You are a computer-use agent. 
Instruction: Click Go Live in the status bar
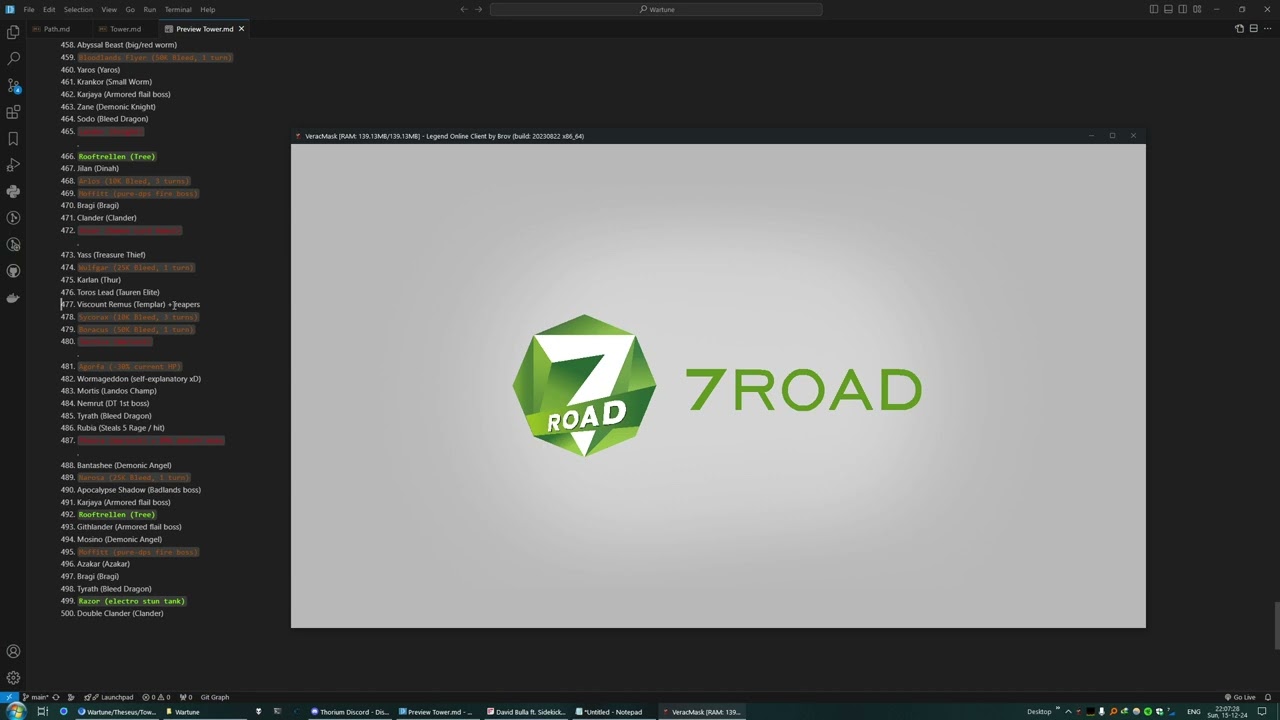click(1240, 697)
